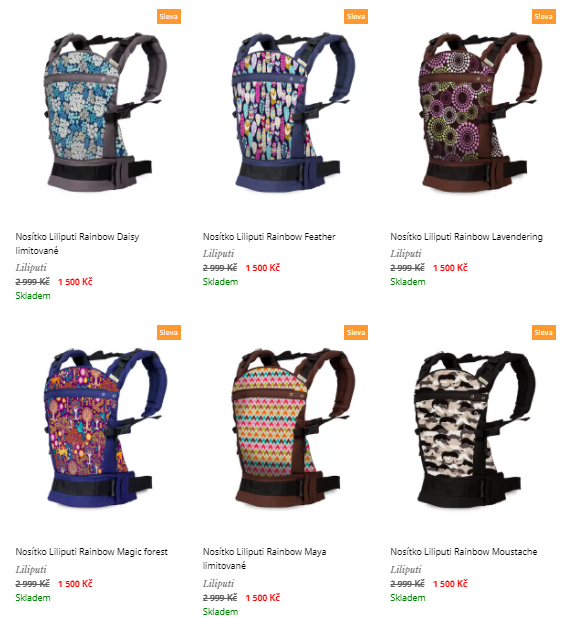This screenshot has height=618, width=562.
Task: Click the Sleva badge on Lavendering carrier
Action: [543, 17]
